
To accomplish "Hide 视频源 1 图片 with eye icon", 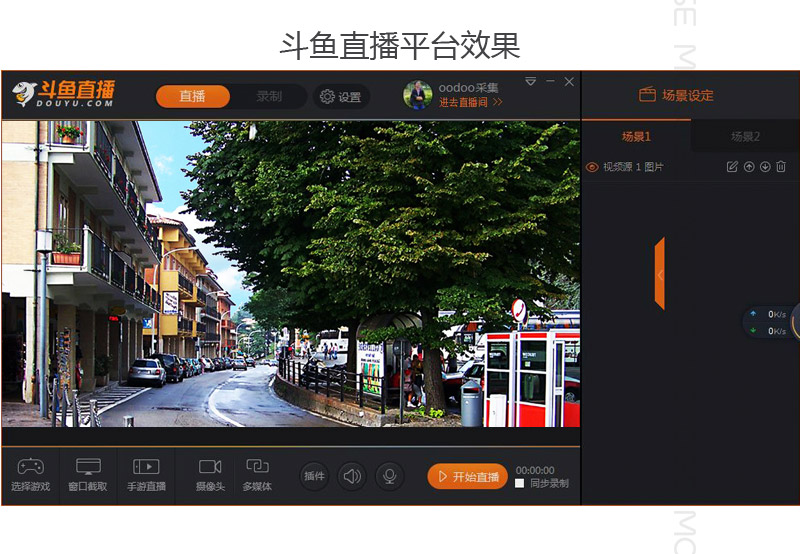I will [x=592, y=167].
